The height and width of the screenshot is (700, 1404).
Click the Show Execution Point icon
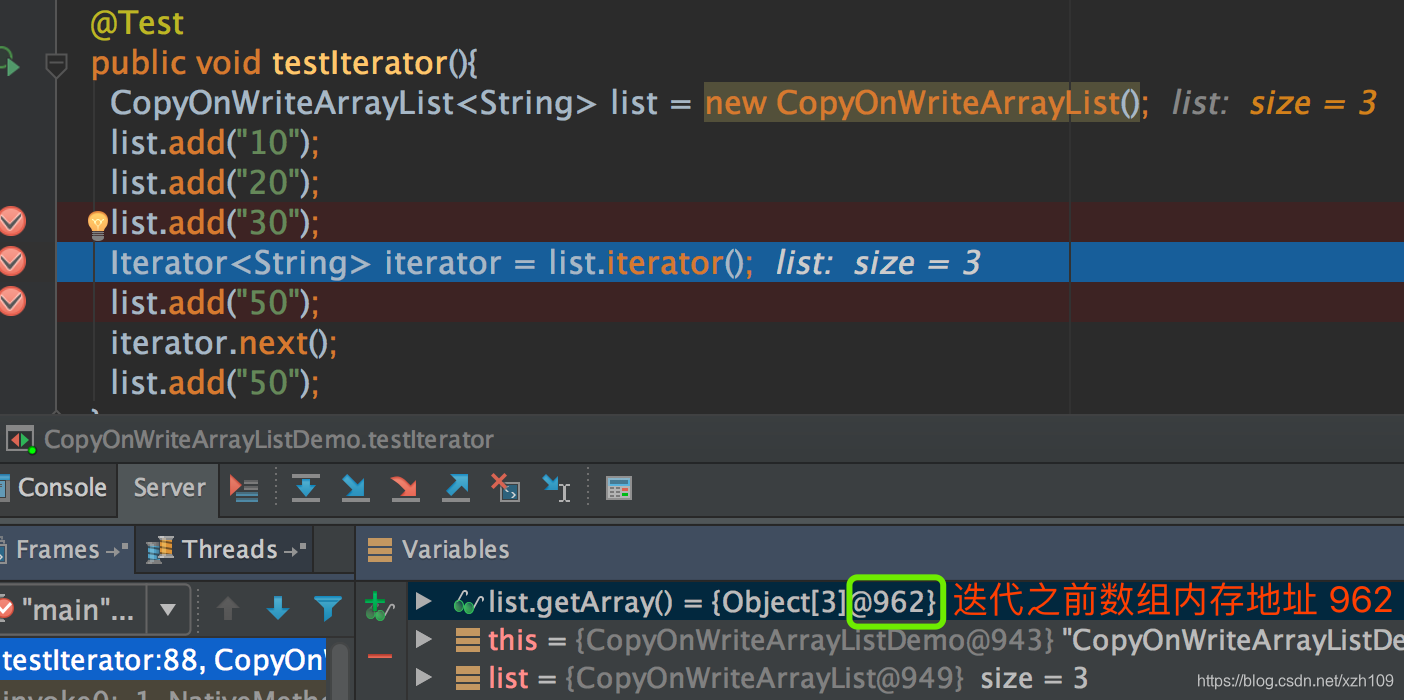244,488
